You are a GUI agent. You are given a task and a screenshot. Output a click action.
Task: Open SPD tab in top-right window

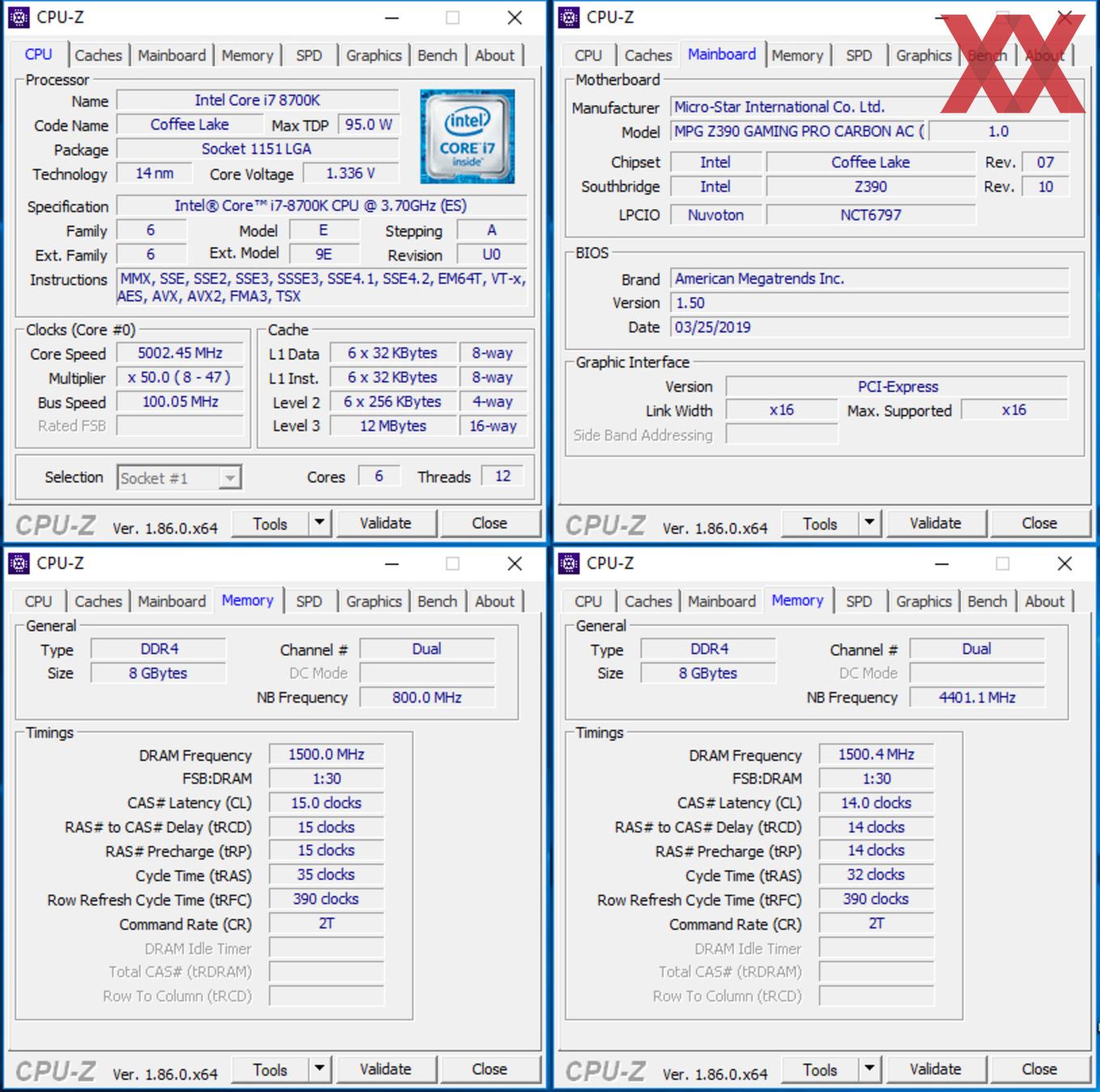point(859,55)
